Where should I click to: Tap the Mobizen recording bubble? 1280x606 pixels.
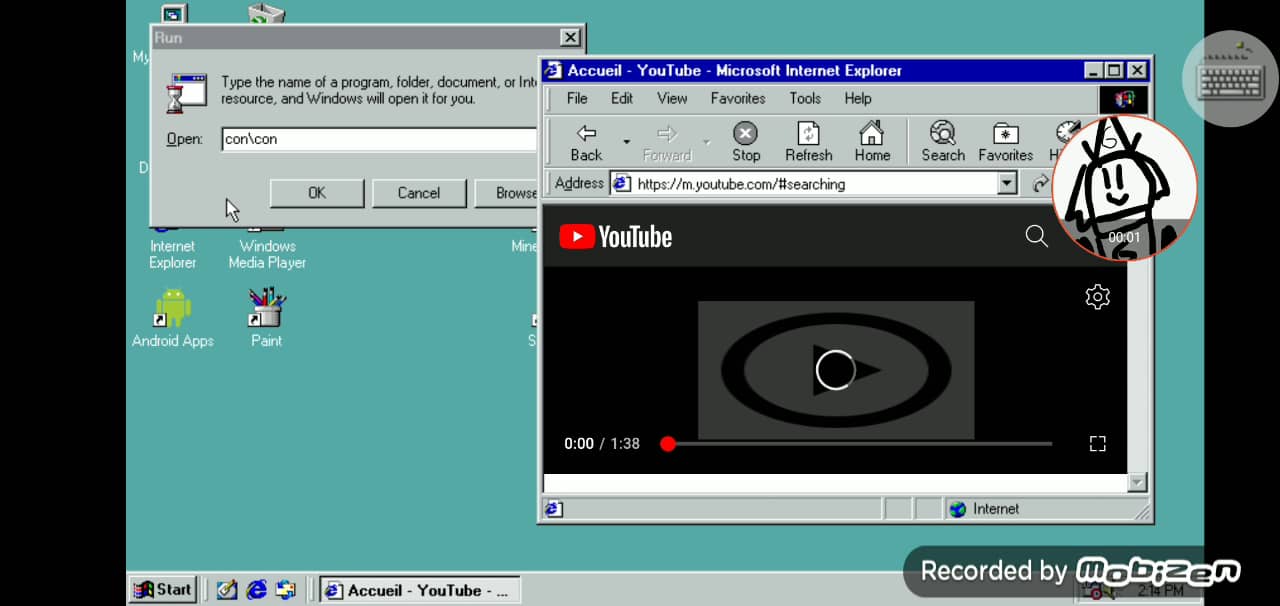1124,188
